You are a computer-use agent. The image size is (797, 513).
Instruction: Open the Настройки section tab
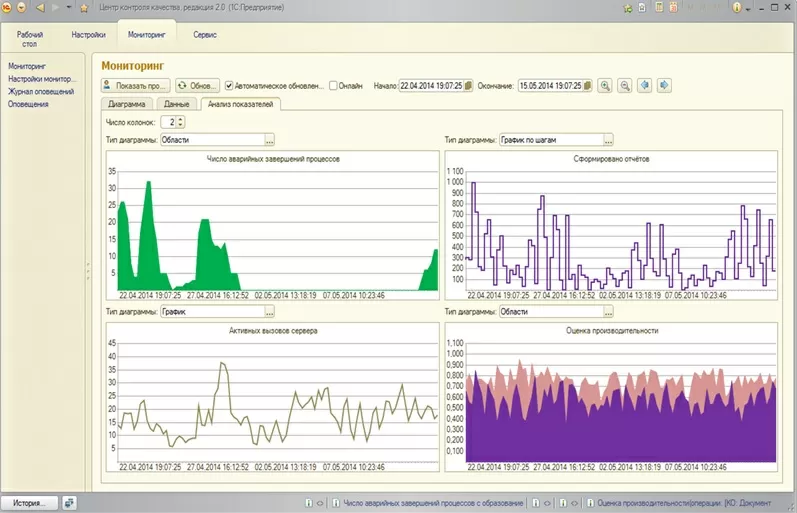point(89,35)
